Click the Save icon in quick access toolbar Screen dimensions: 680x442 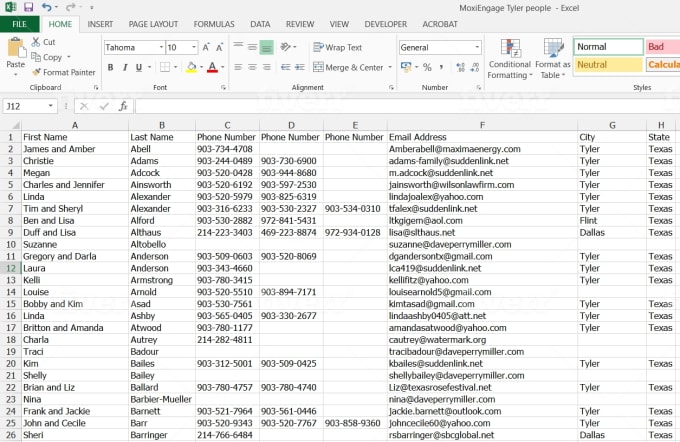coord(27,7)
